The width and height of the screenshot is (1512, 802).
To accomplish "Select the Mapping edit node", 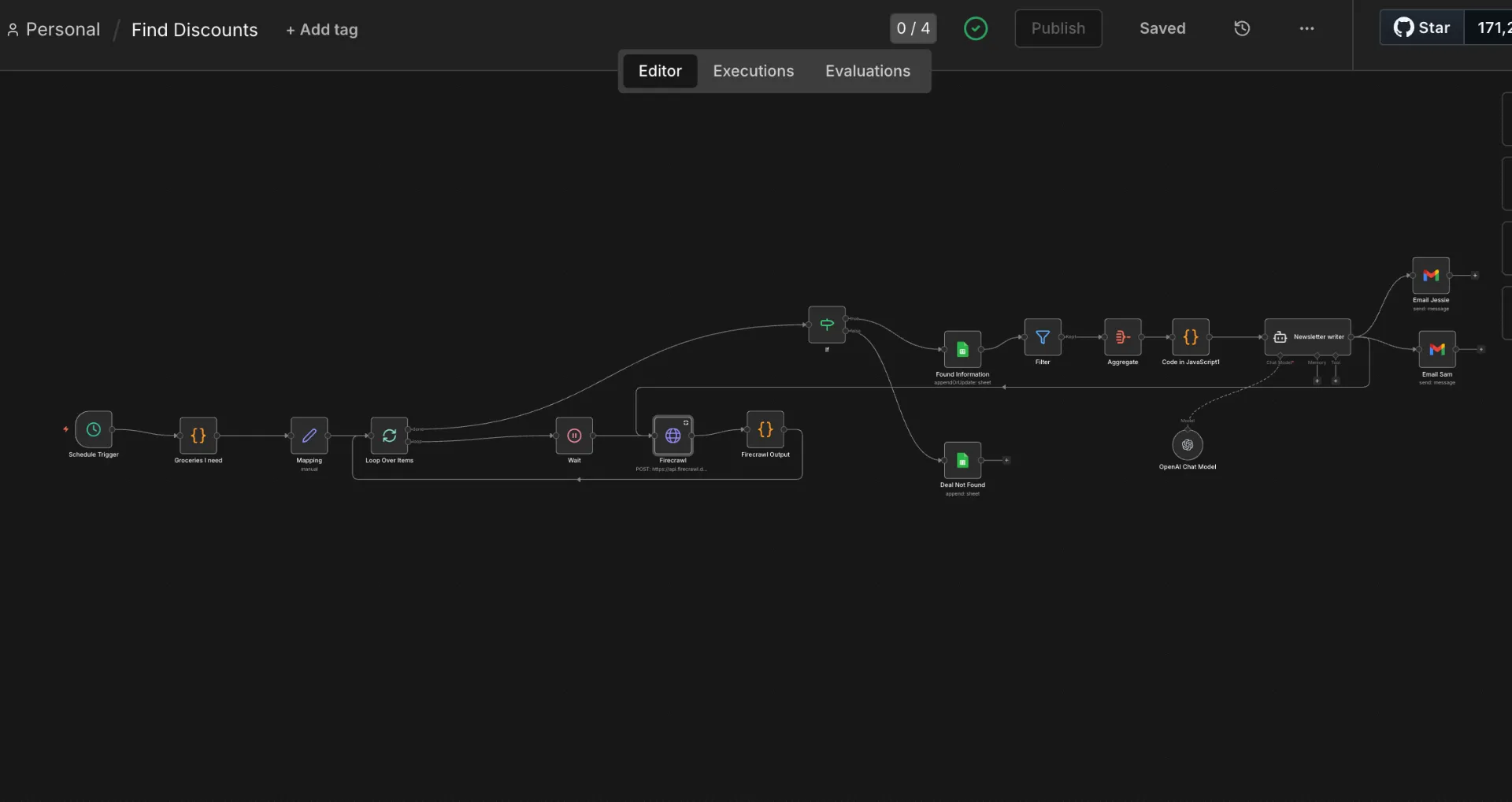I will point(309,435).
